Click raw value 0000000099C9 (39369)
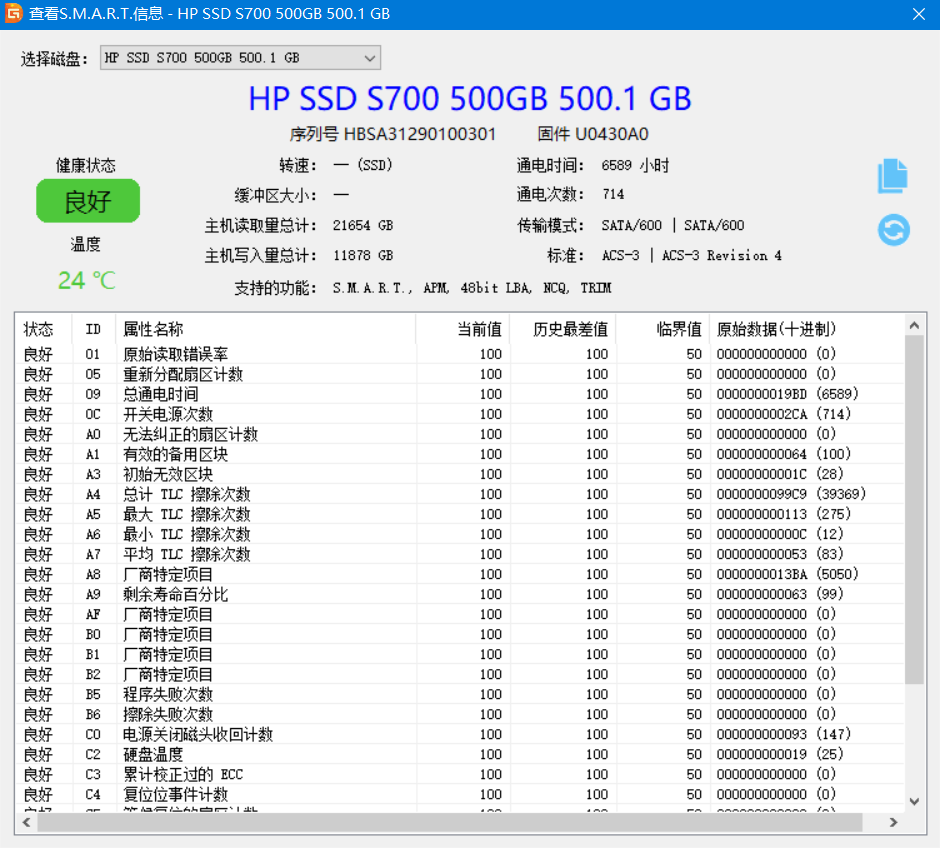Viewport: 940px width, 848px height. click(791, 494)
